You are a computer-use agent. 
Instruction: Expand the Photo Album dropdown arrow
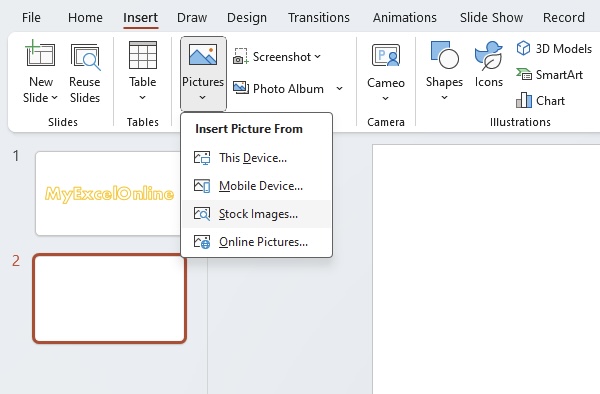(x=339, y=88)
